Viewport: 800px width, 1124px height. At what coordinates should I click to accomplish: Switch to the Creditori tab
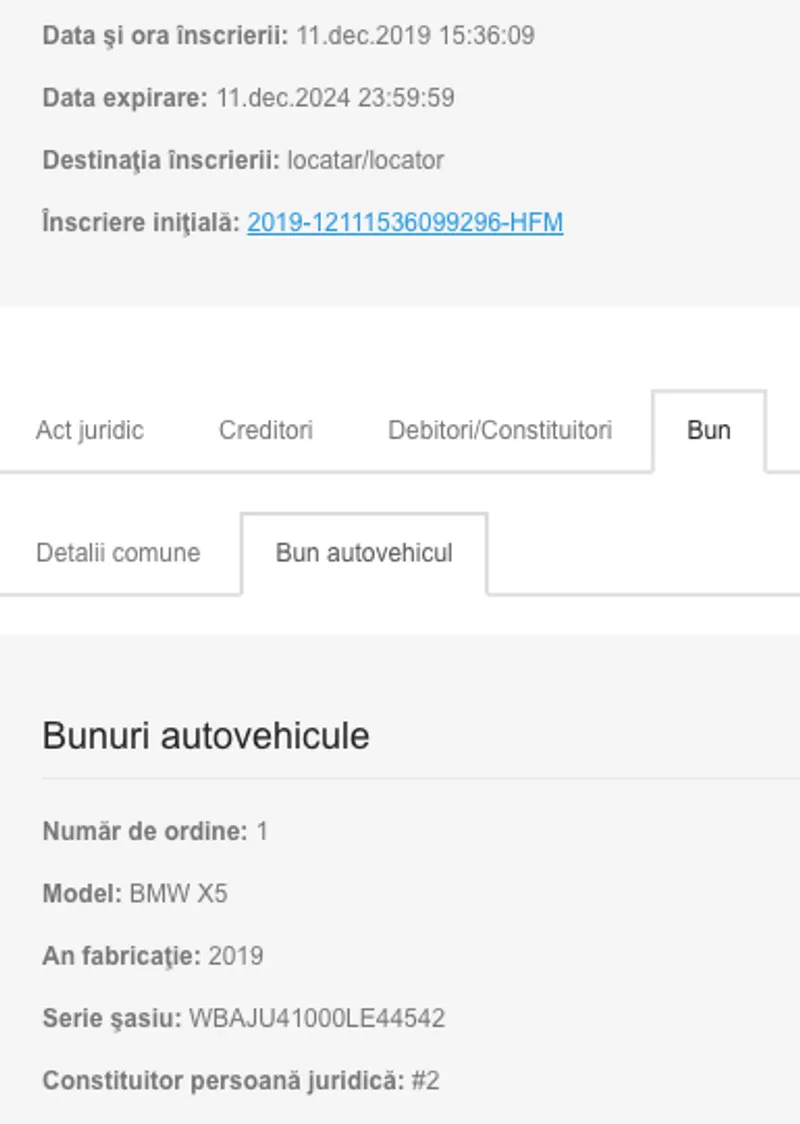(x=266, y=430)
